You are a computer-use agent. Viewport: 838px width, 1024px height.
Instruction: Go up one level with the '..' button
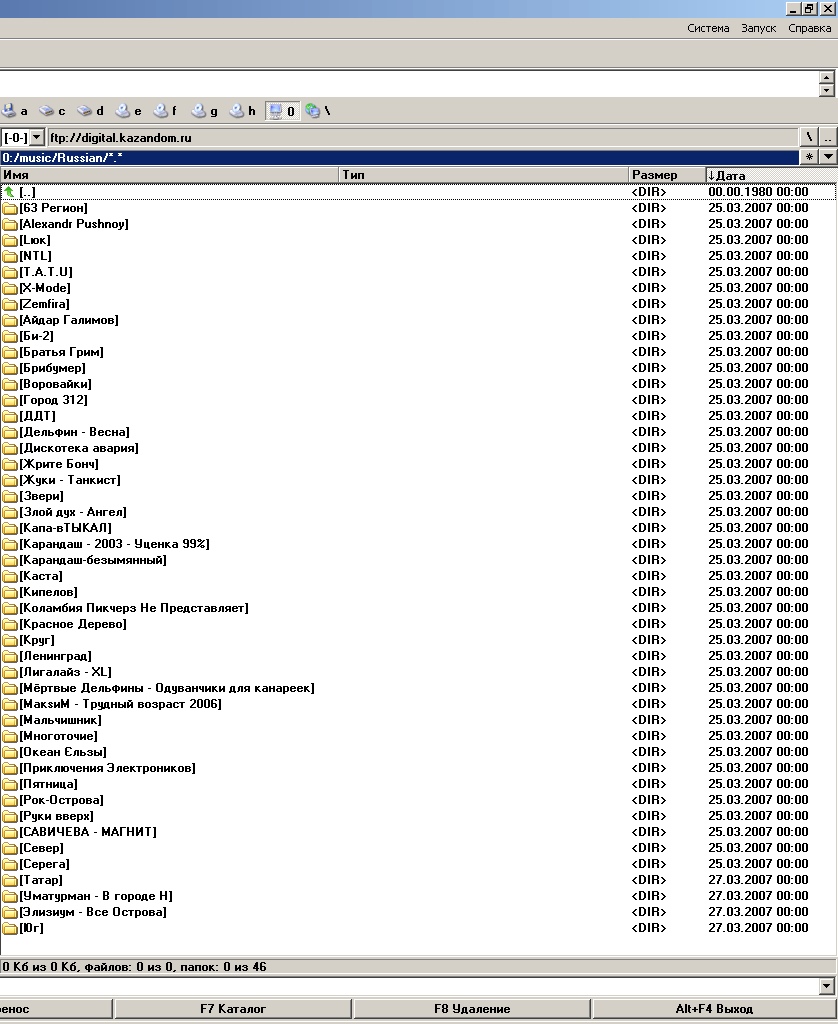[828, 137]
